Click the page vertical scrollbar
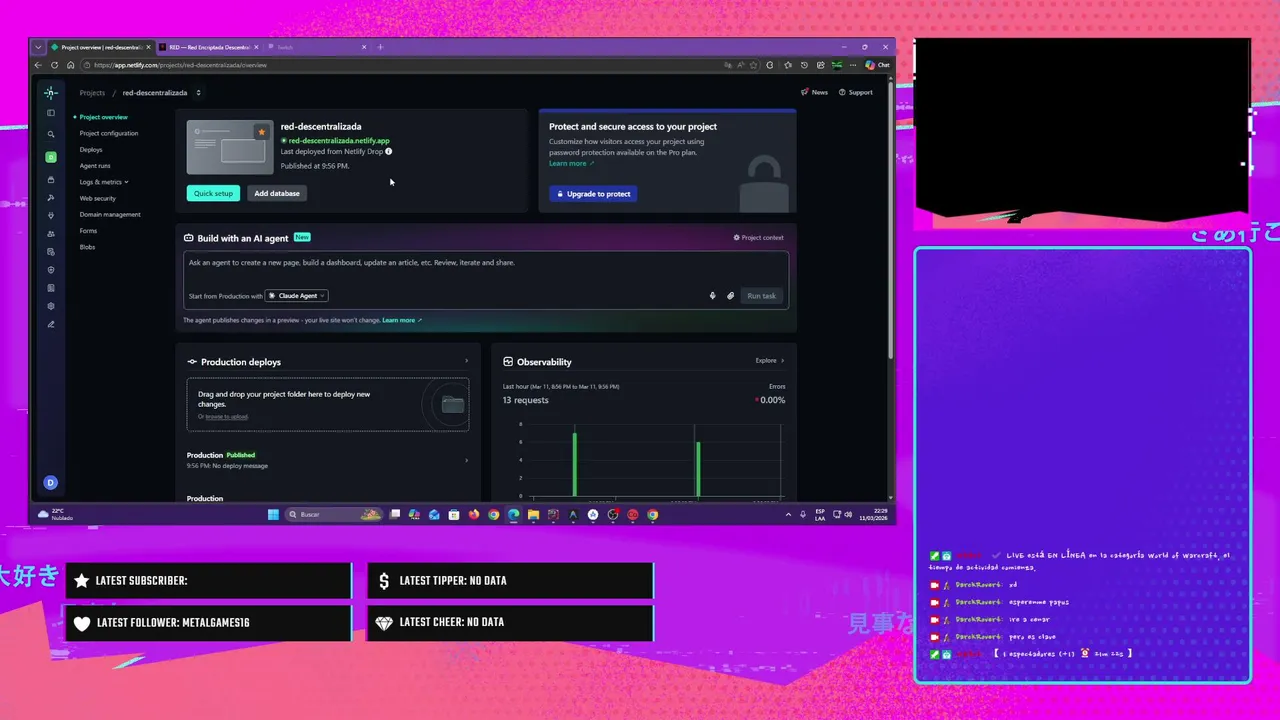Screen dimensions: 1280x720 [x=891, y=220]
